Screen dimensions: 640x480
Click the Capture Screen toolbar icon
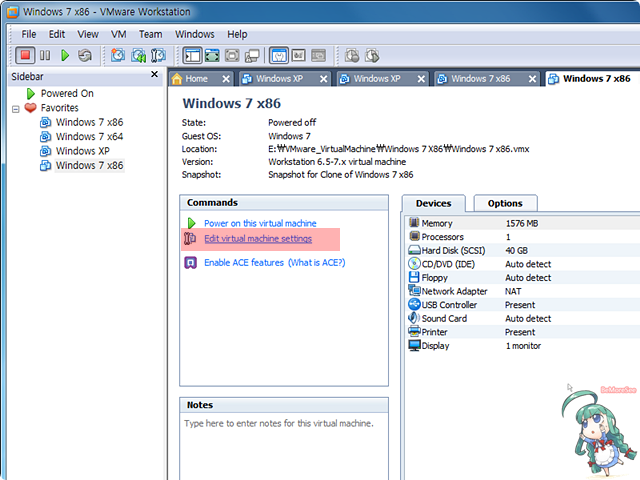[352, 55]
